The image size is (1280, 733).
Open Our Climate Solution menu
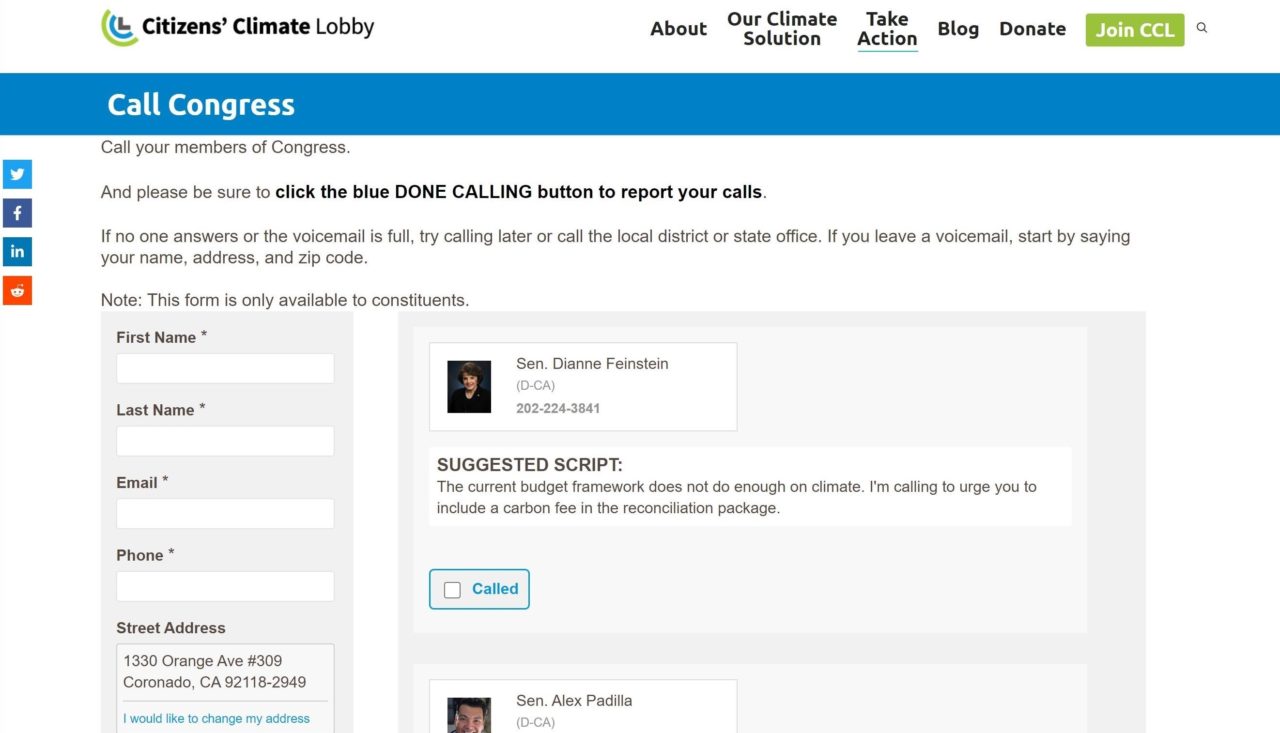[782, 29]
